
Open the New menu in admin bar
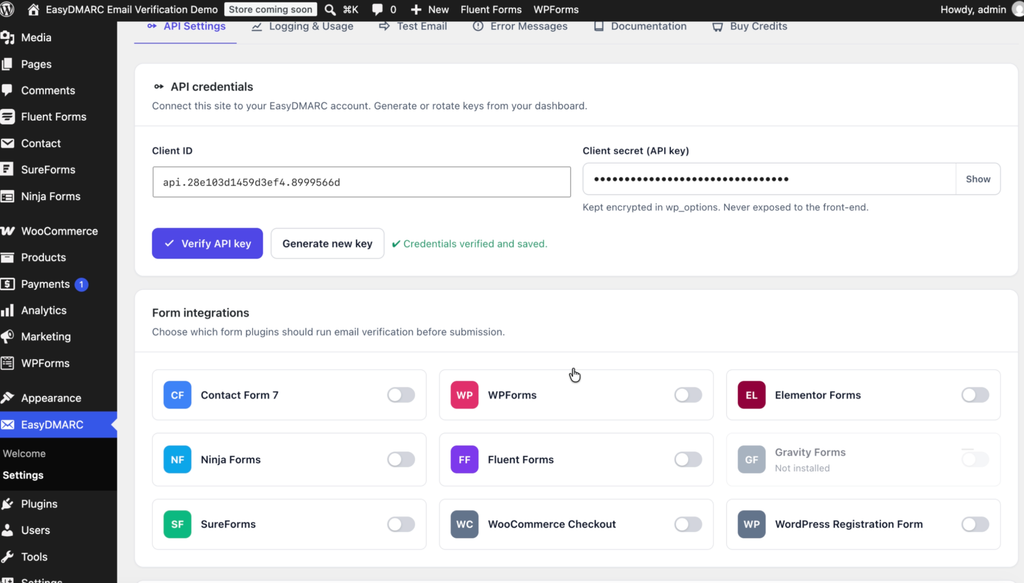tap(430, 9)
